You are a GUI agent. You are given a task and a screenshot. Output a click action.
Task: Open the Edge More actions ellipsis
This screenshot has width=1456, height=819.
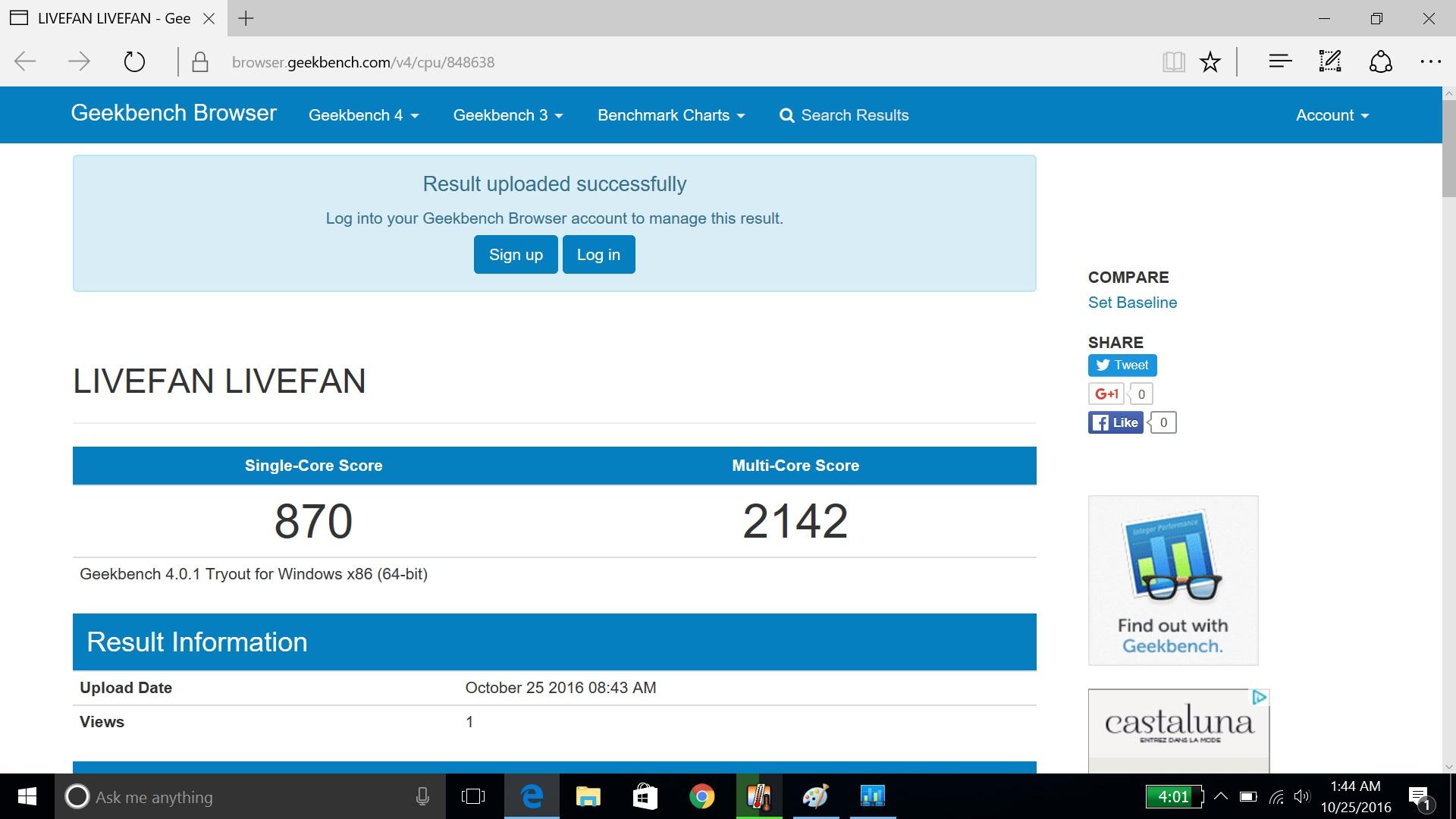pyautogui.click(x=1430, y=61)
